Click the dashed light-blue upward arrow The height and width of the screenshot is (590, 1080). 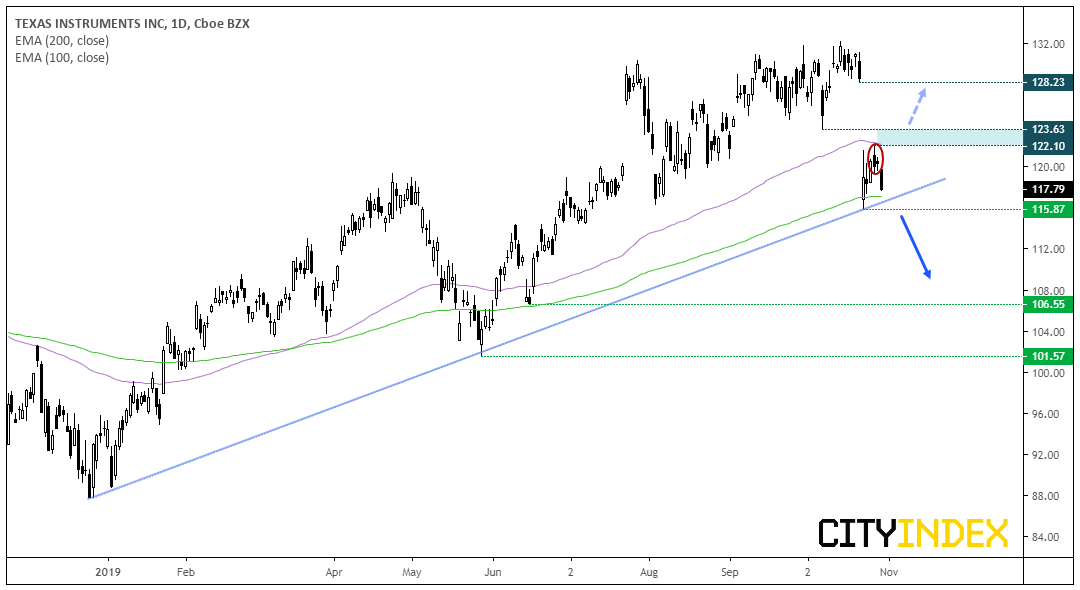[x=916, y=105]
